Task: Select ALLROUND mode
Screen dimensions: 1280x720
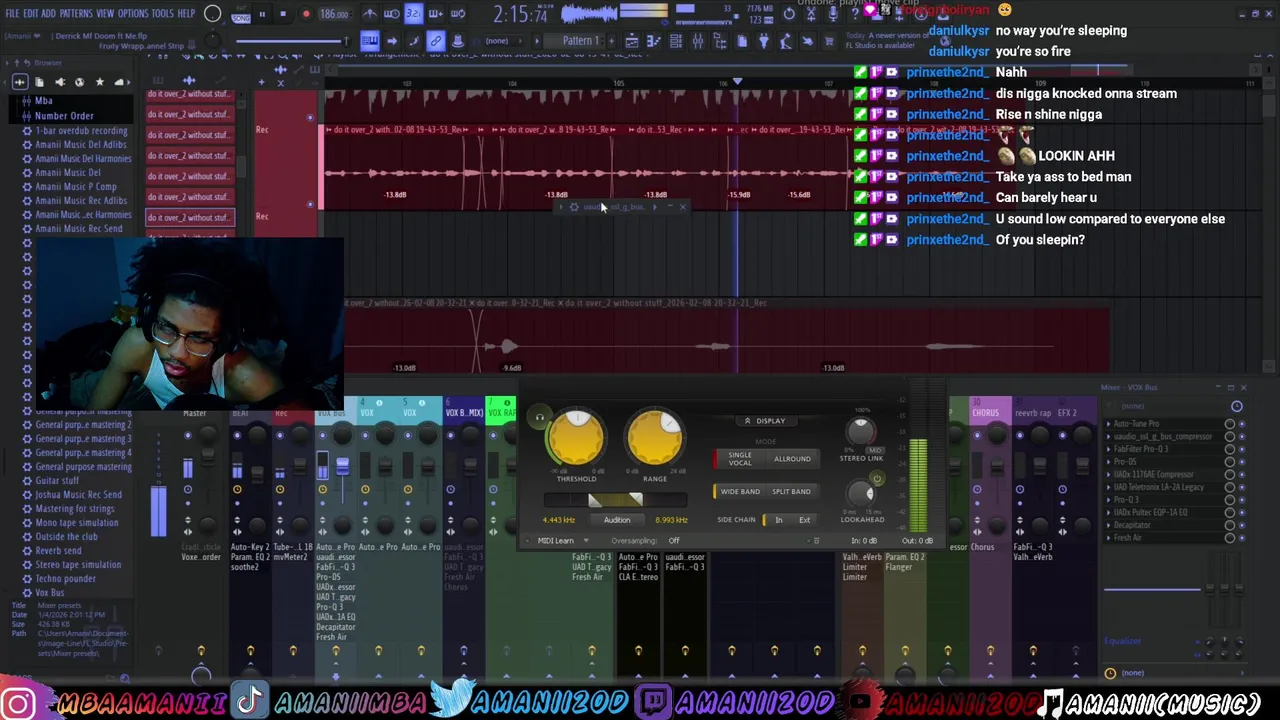Action: [792, 459]
